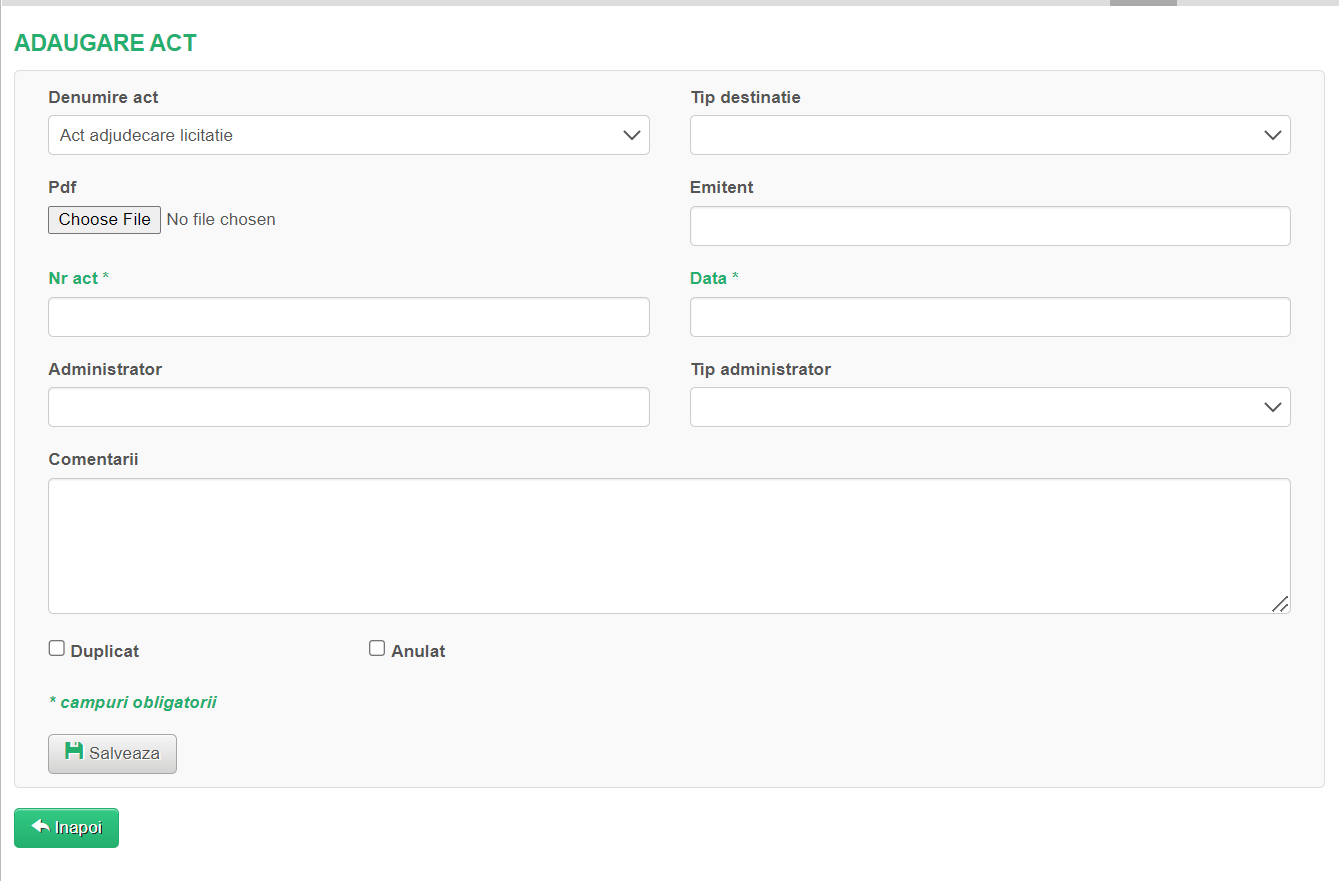Viewport: 1339px width, 881px height.
Task: Click into the Nr act input field
Action: [348, 317]
